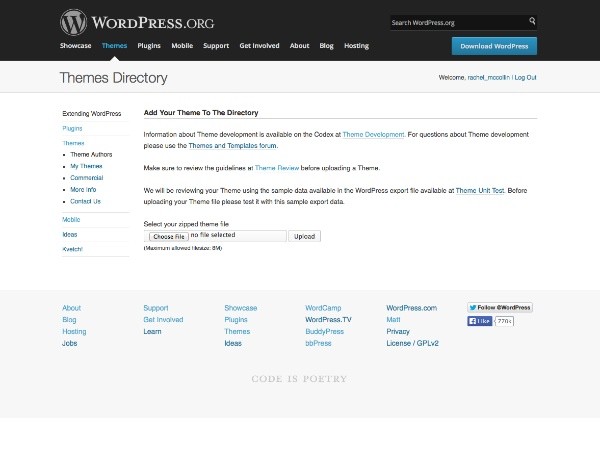Open WordPress.com in the footer
Image resolution: width=600 pixels, height=467 pixels.
click(412, 308)
